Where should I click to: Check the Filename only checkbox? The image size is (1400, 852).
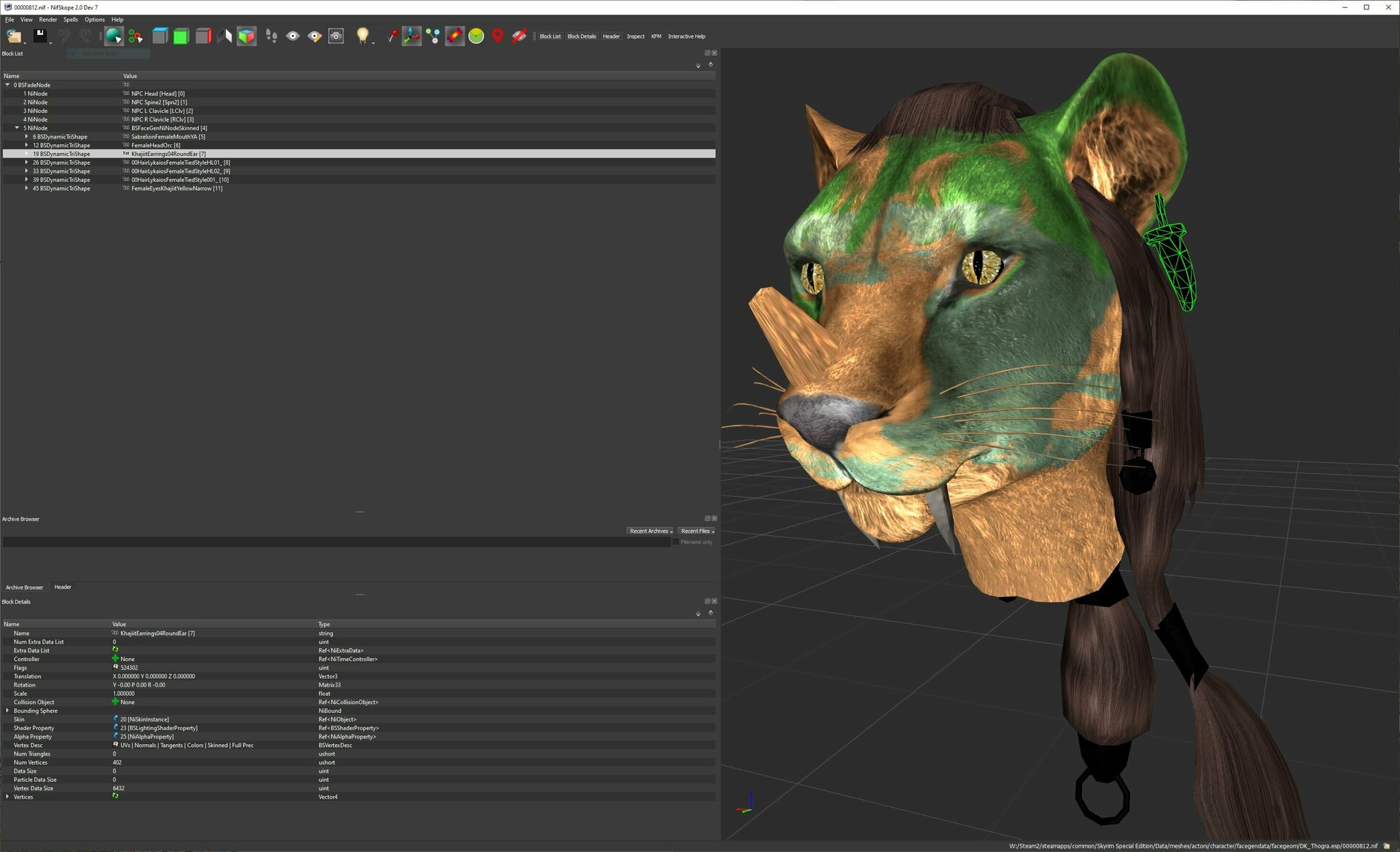pyautogui.click(x=676, y=542)
